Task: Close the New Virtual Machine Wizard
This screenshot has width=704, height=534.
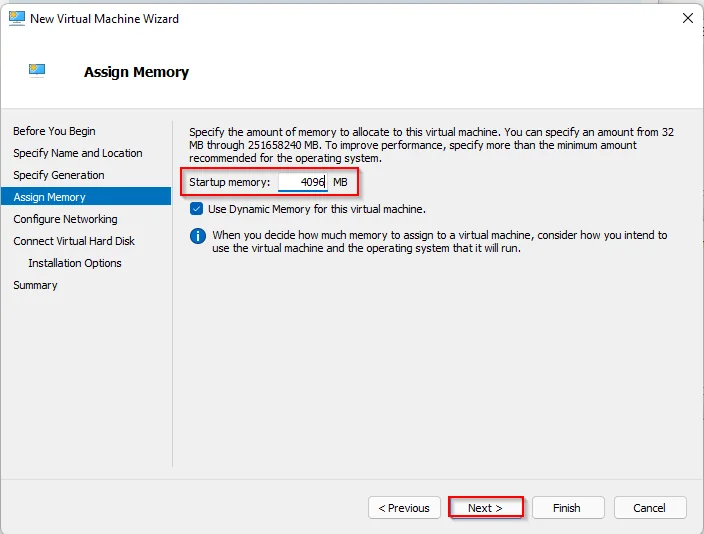Action: click(x=687, y=18)
